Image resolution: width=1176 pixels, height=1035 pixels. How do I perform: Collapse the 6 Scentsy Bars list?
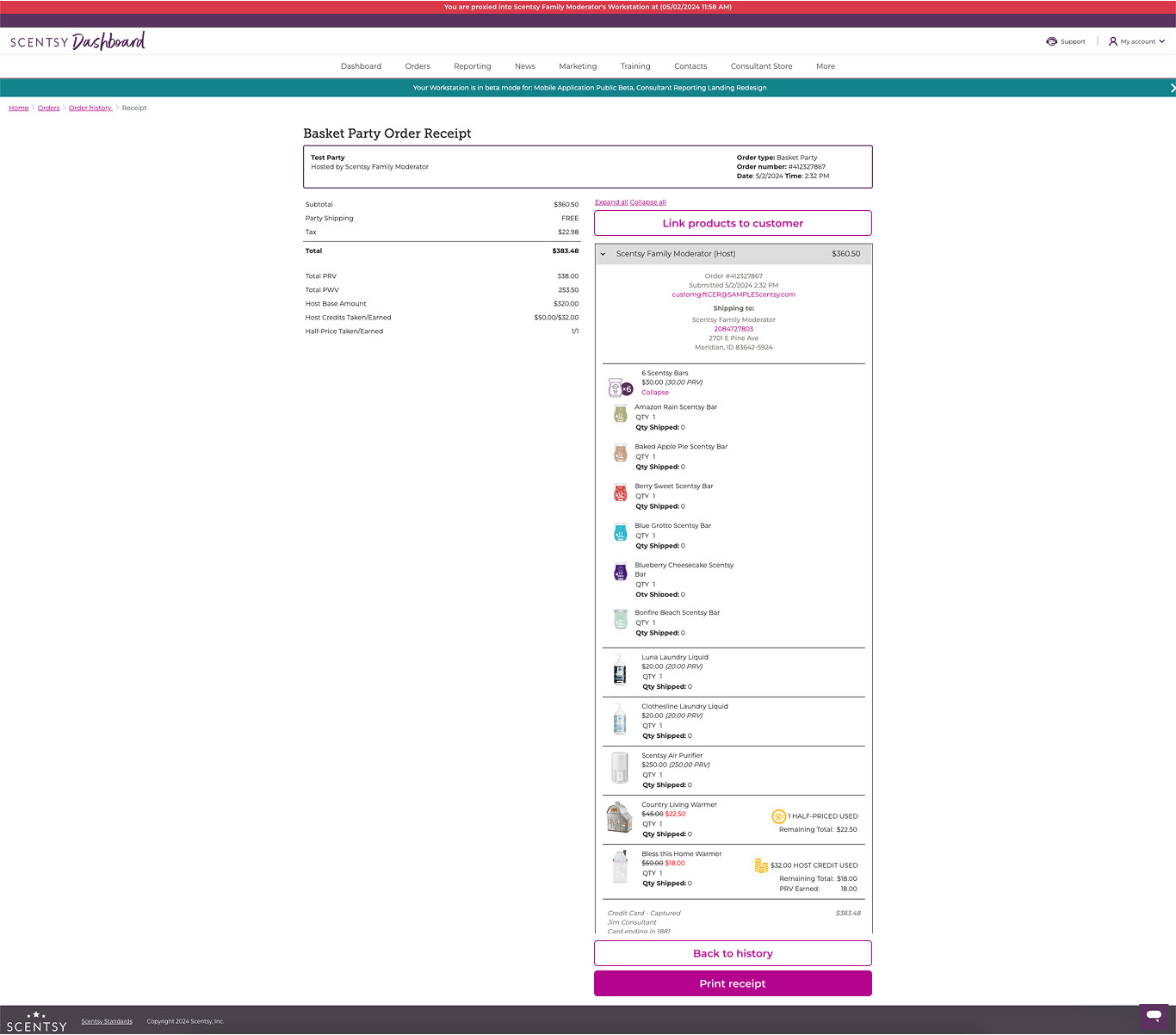(655, 393)
